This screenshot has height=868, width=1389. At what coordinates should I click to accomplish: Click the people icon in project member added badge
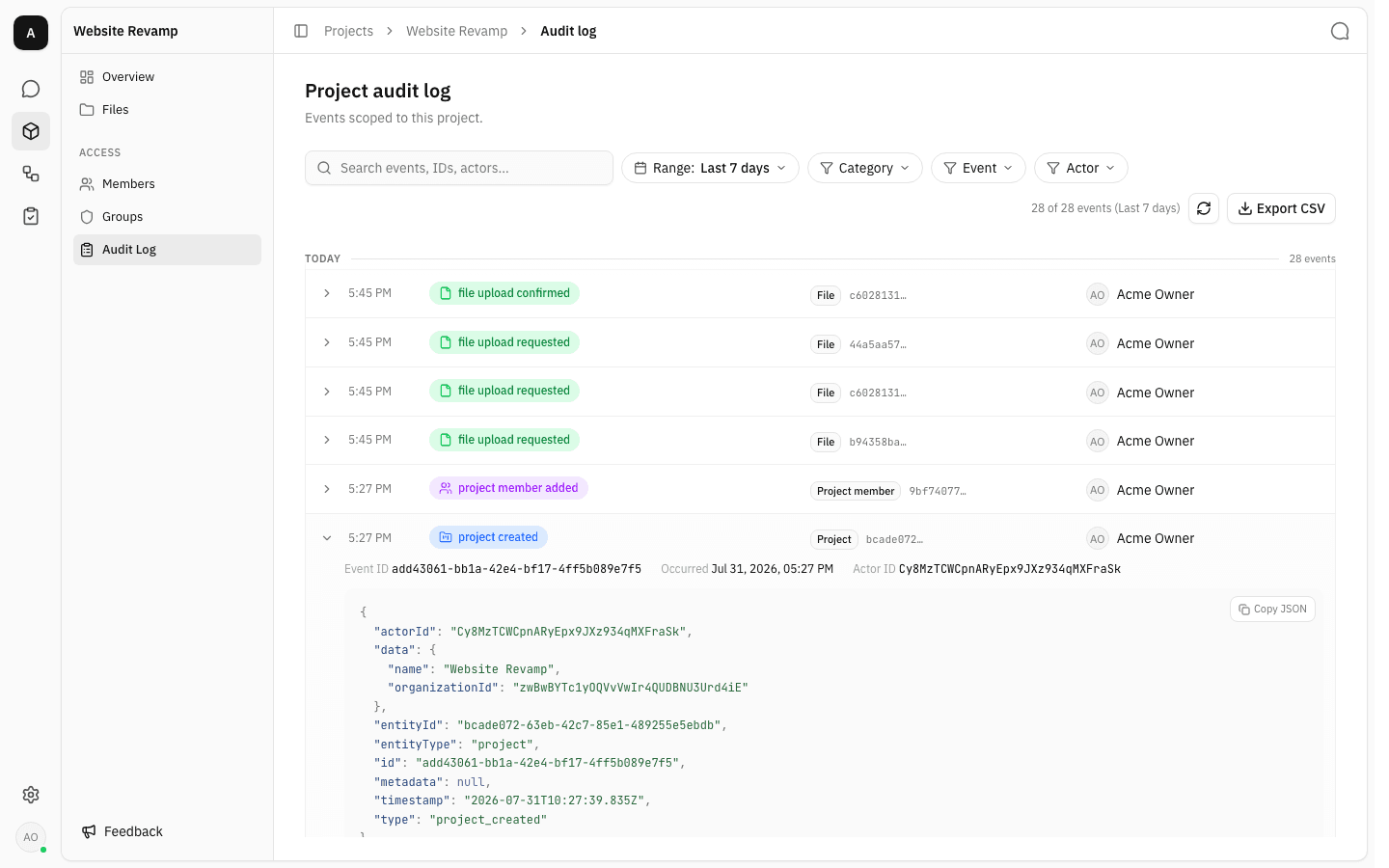(446, 488)
